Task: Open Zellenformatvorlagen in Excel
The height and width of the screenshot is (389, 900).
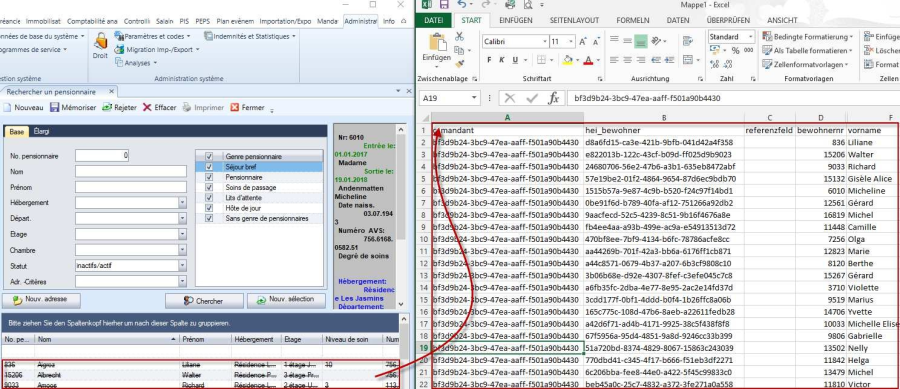Action: [x=805, y=64]
